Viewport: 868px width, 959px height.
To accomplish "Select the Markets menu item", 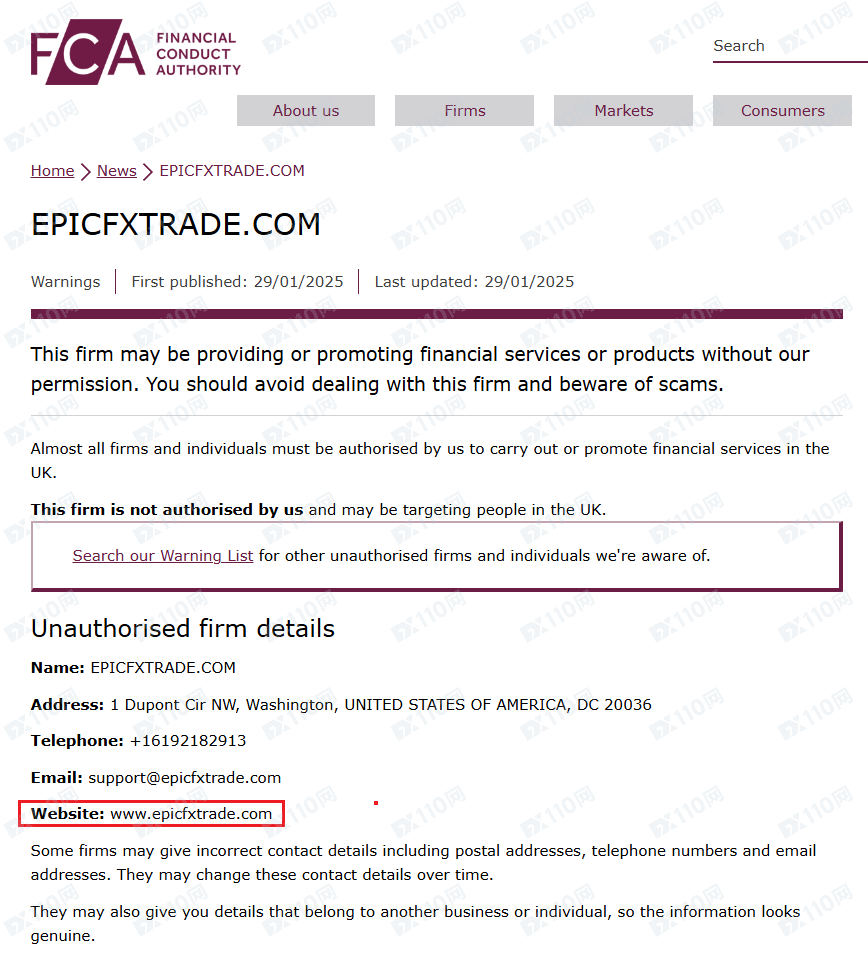I will point(623,111).
